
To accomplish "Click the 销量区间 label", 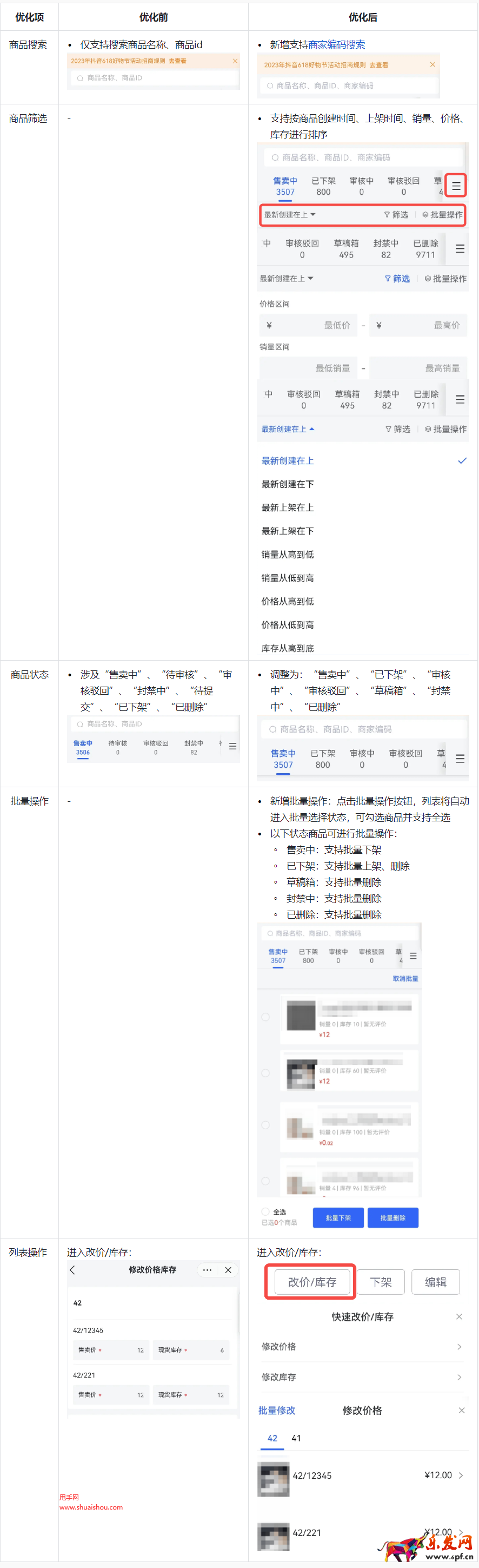I will point(275,347).
